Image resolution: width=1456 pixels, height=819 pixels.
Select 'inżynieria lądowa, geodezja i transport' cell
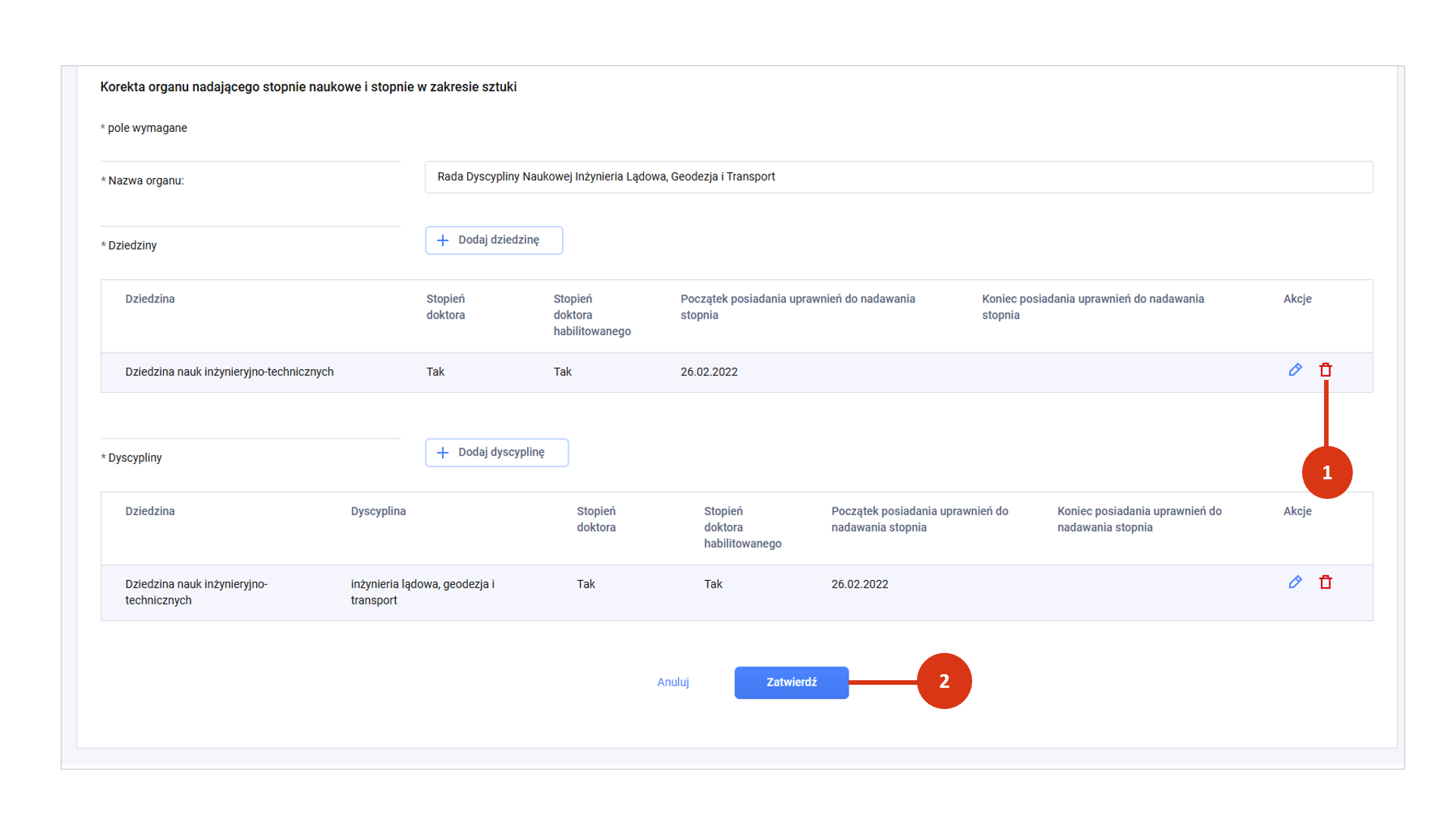tap(422, 592)
